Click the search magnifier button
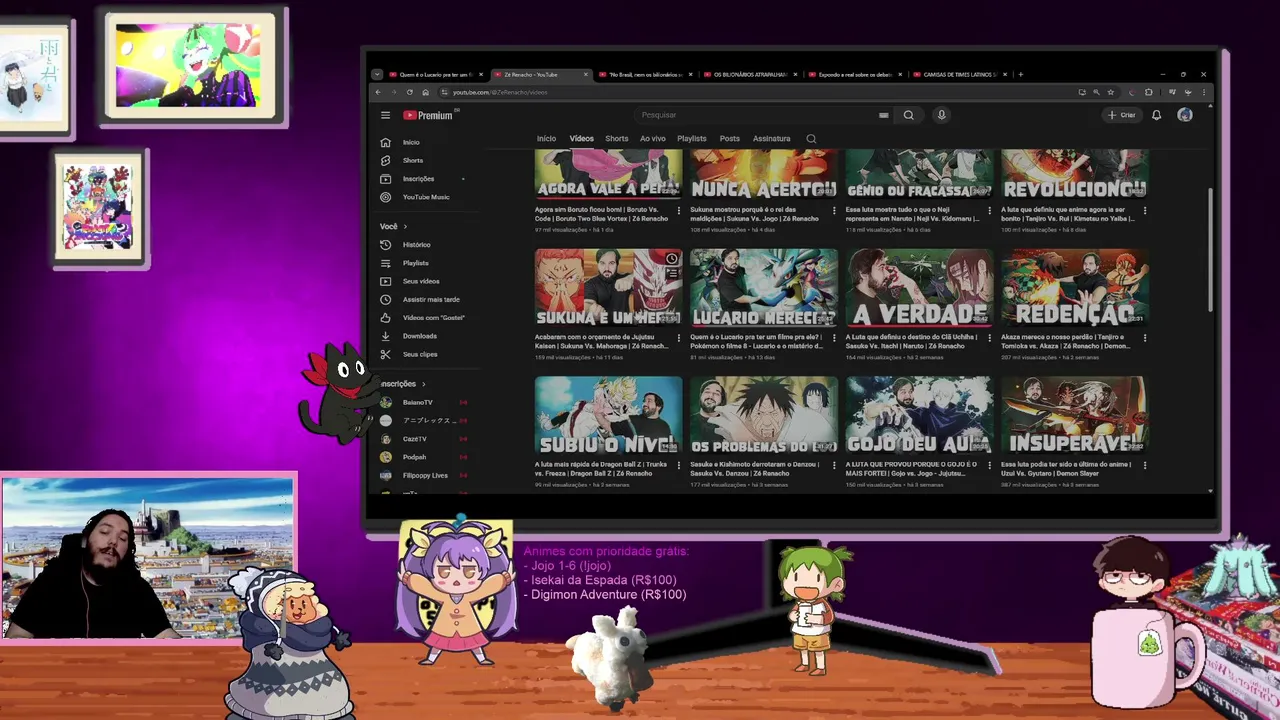Screen dimensions: 1280x720 [x=908, y=115]
